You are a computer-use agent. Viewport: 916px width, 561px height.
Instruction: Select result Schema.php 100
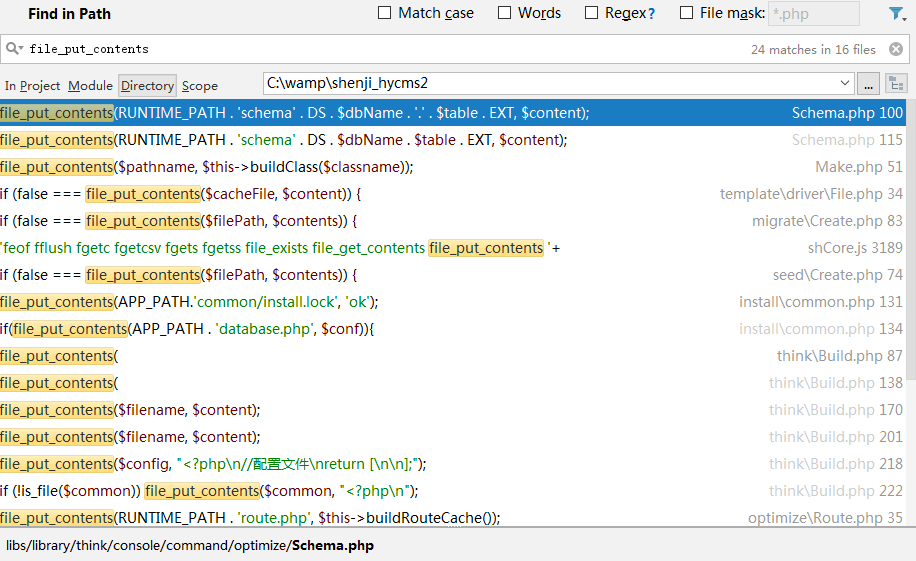453,113
